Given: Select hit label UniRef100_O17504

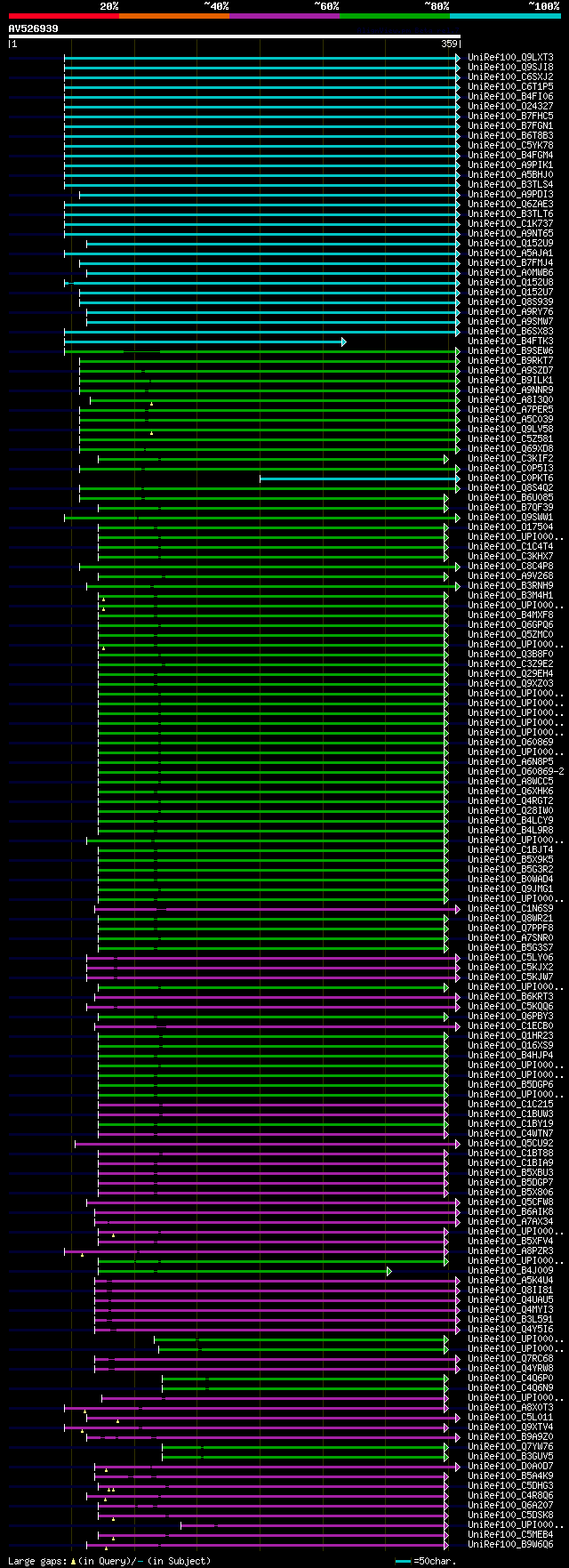Looking at the screenshot, I should (510, 527).
